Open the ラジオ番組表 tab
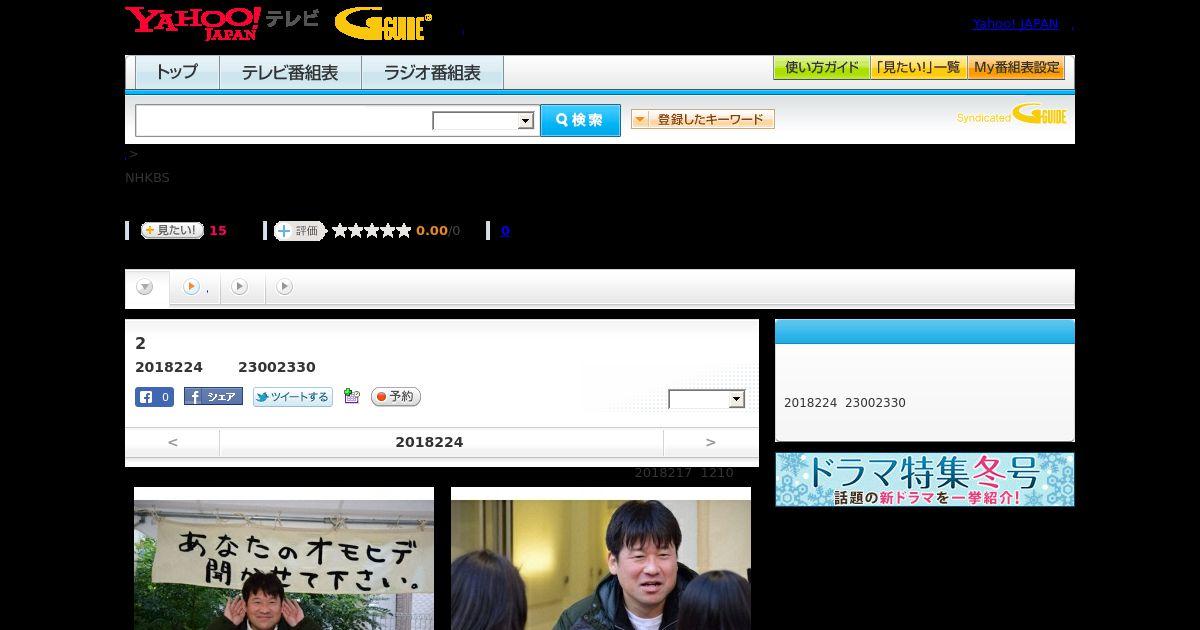Screen dimensions: 1200x630 (432, 73)
